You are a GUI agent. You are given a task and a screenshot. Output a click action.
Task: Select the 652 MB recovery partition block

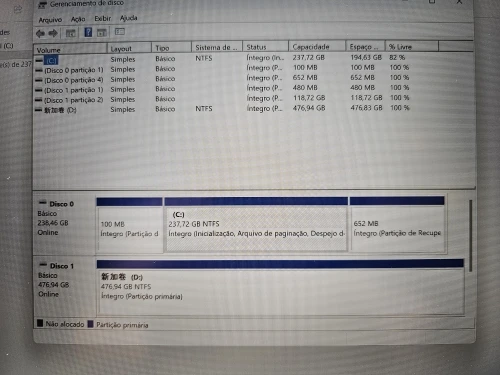pos(397,224)
